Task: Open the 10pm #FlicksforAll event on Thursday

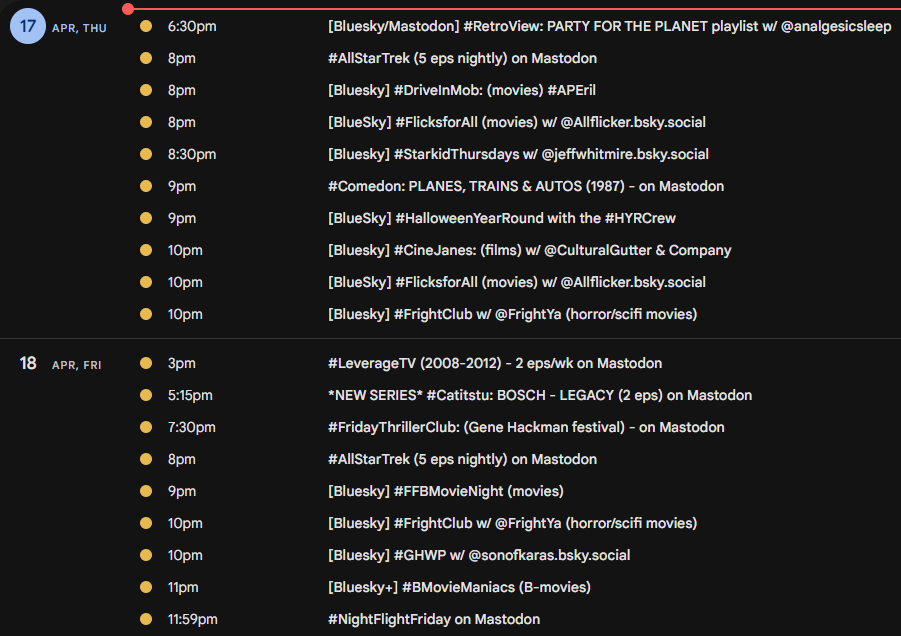Action: click(x=517, y=283)
